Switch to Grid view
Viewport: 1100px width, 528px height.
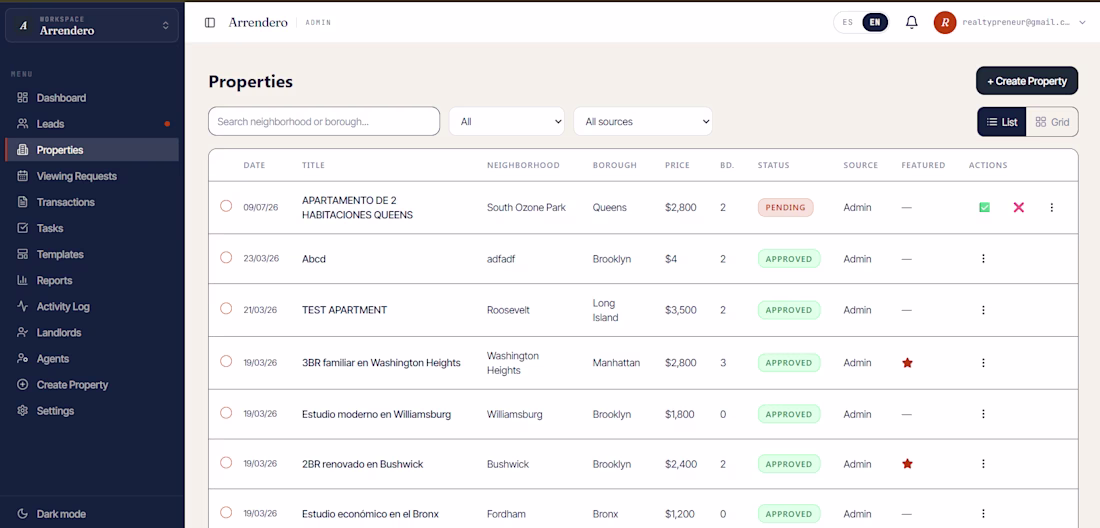[x=1052, y=122]
